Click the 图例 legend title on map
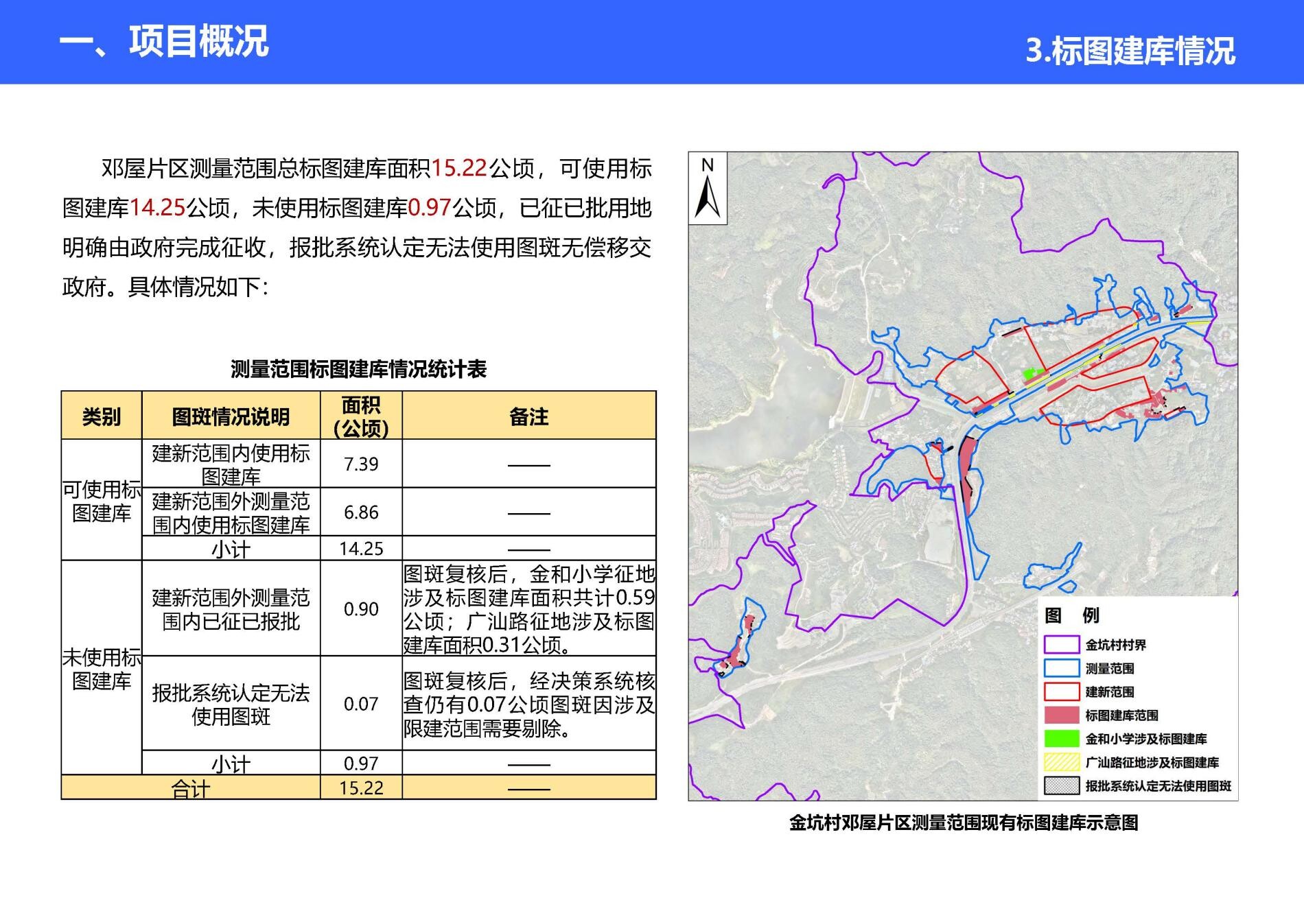 [x=1071, y=615]
